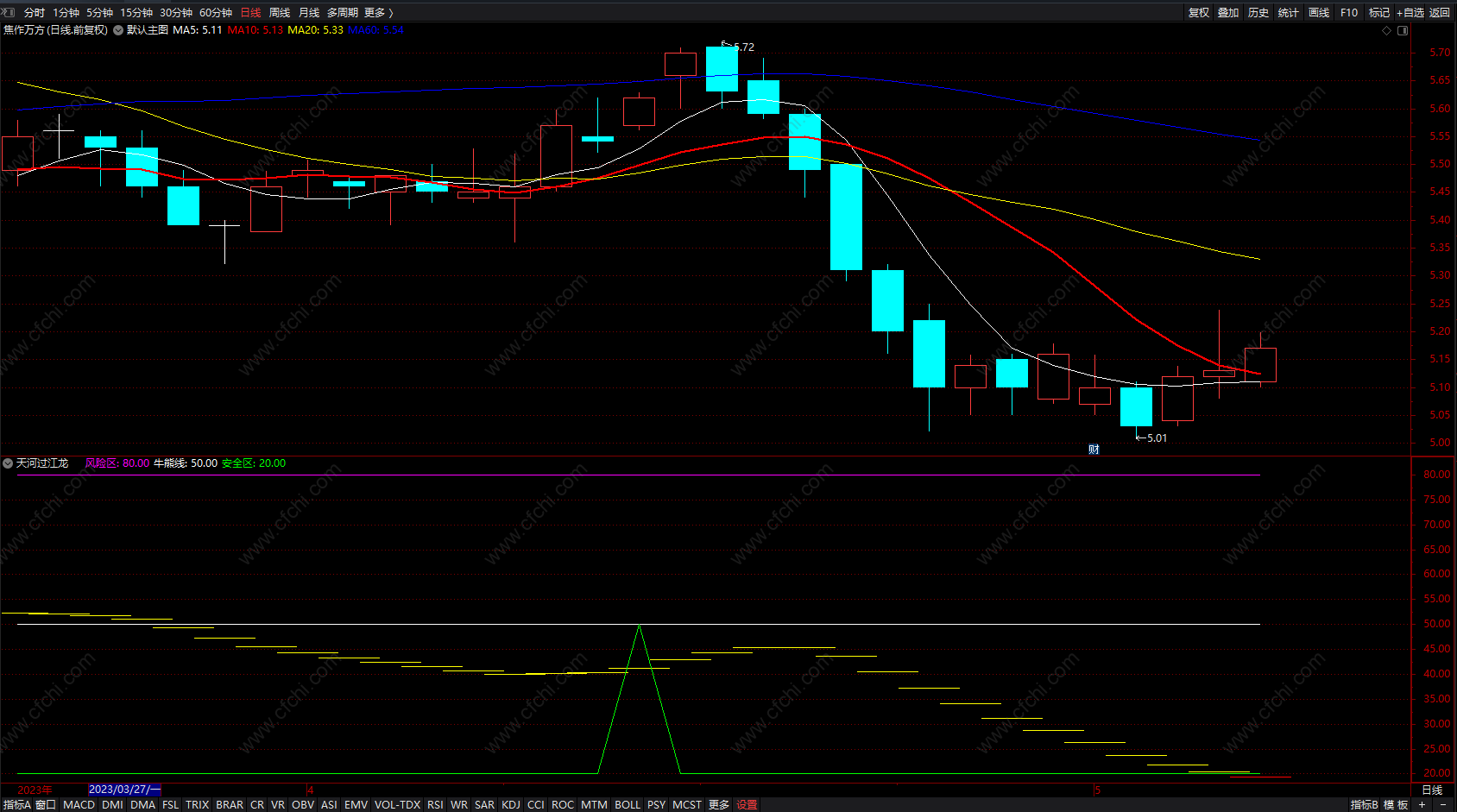Switch to 周线 weekly chart

(x=280, y=12)
